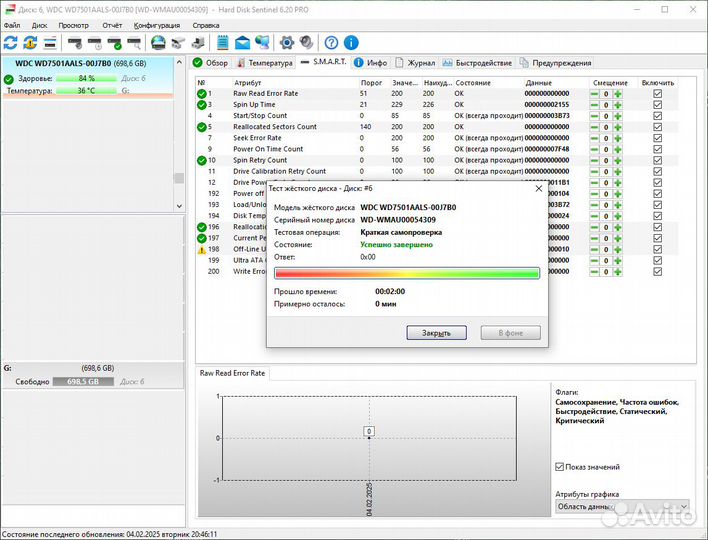
Task: Click the blue info about icon
Action: [x=347, y=43]
